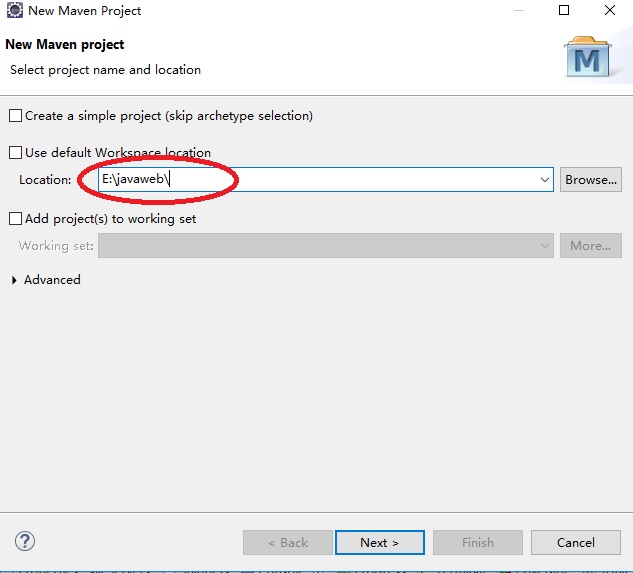Click the Advanced label text
Image resolution: width=633 pixels, height=573 pixels.
[x=52, y=280]
